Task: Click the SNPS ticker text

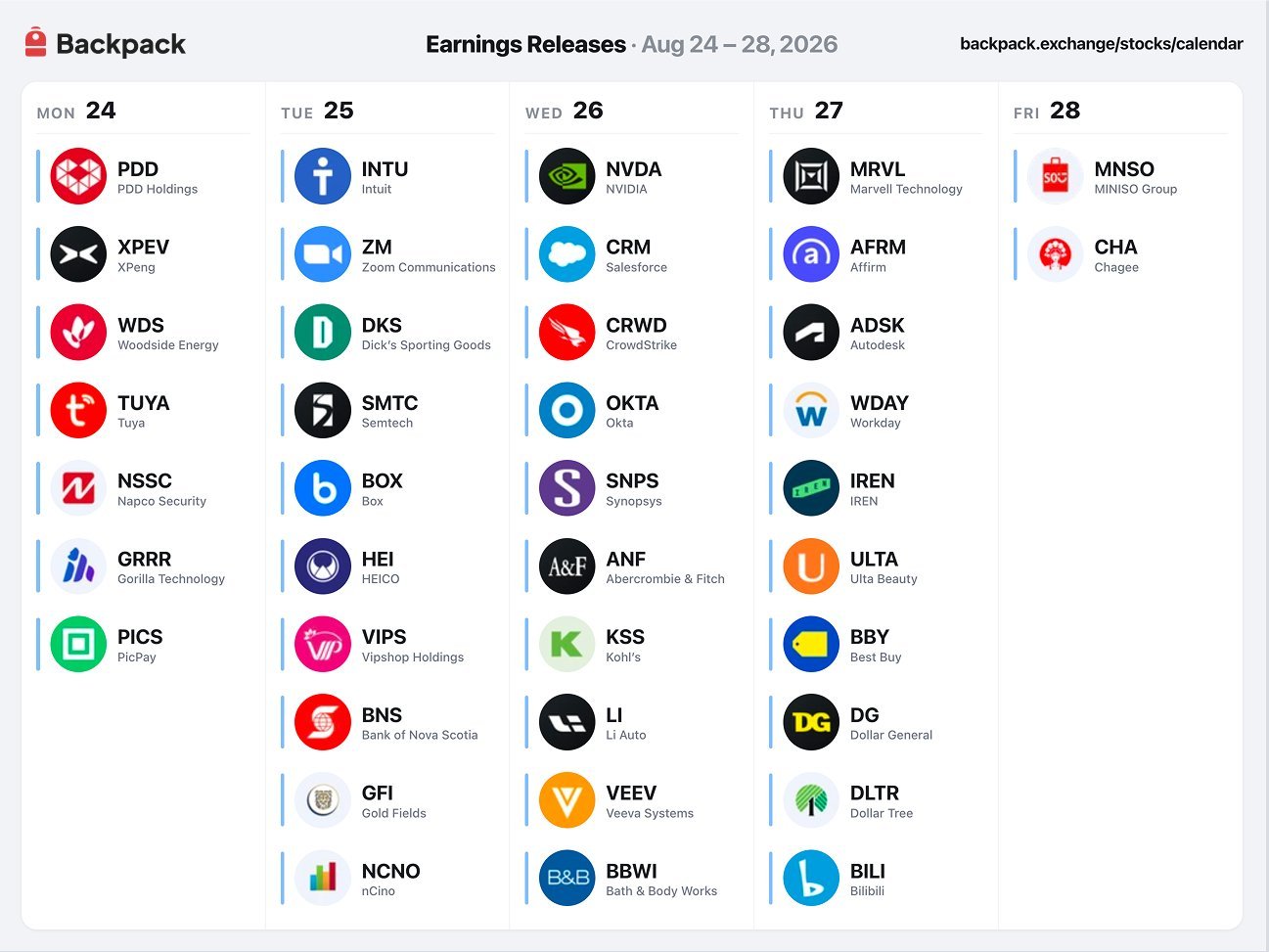Action: tap(632, 480)
